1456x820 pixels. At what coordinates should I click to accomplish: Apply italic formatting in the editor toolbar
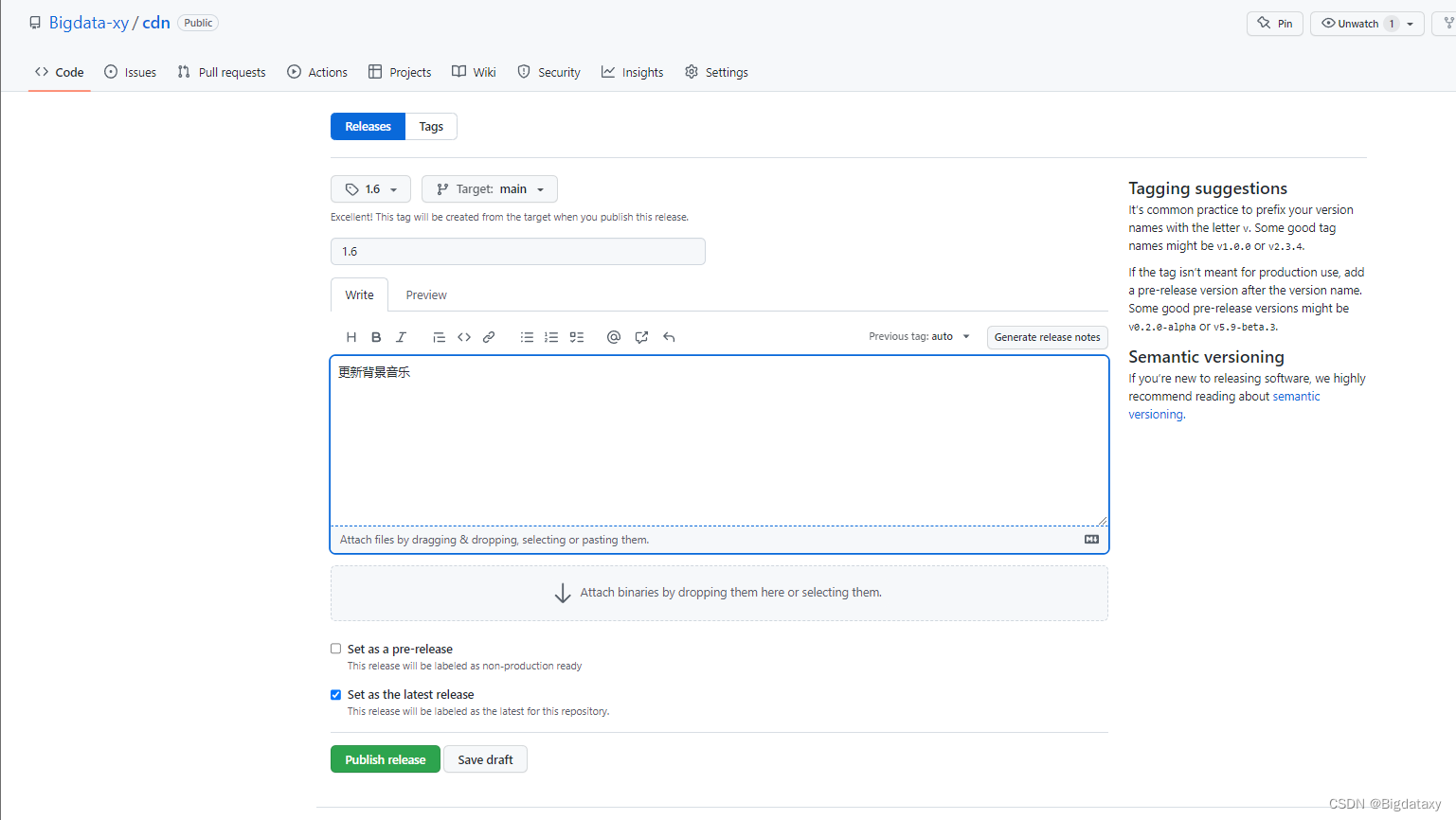coord(401,337)
